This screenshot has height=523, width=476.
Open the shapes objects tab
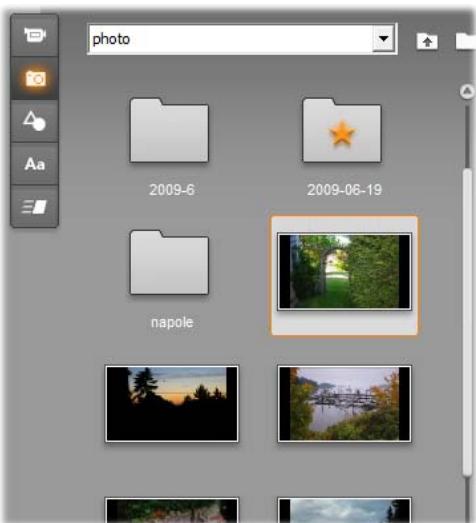point(35,121)
